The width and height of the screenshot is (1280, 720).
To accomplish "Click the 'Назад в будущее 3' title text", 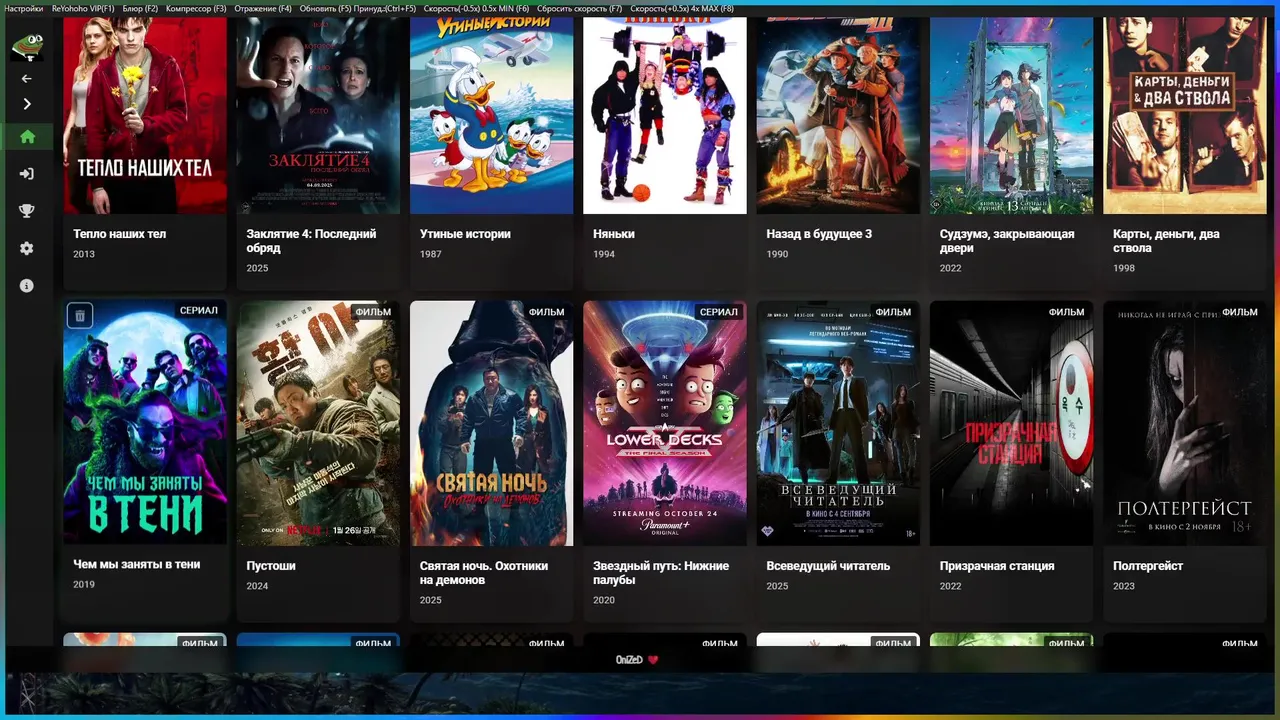I will pos(819,234).
